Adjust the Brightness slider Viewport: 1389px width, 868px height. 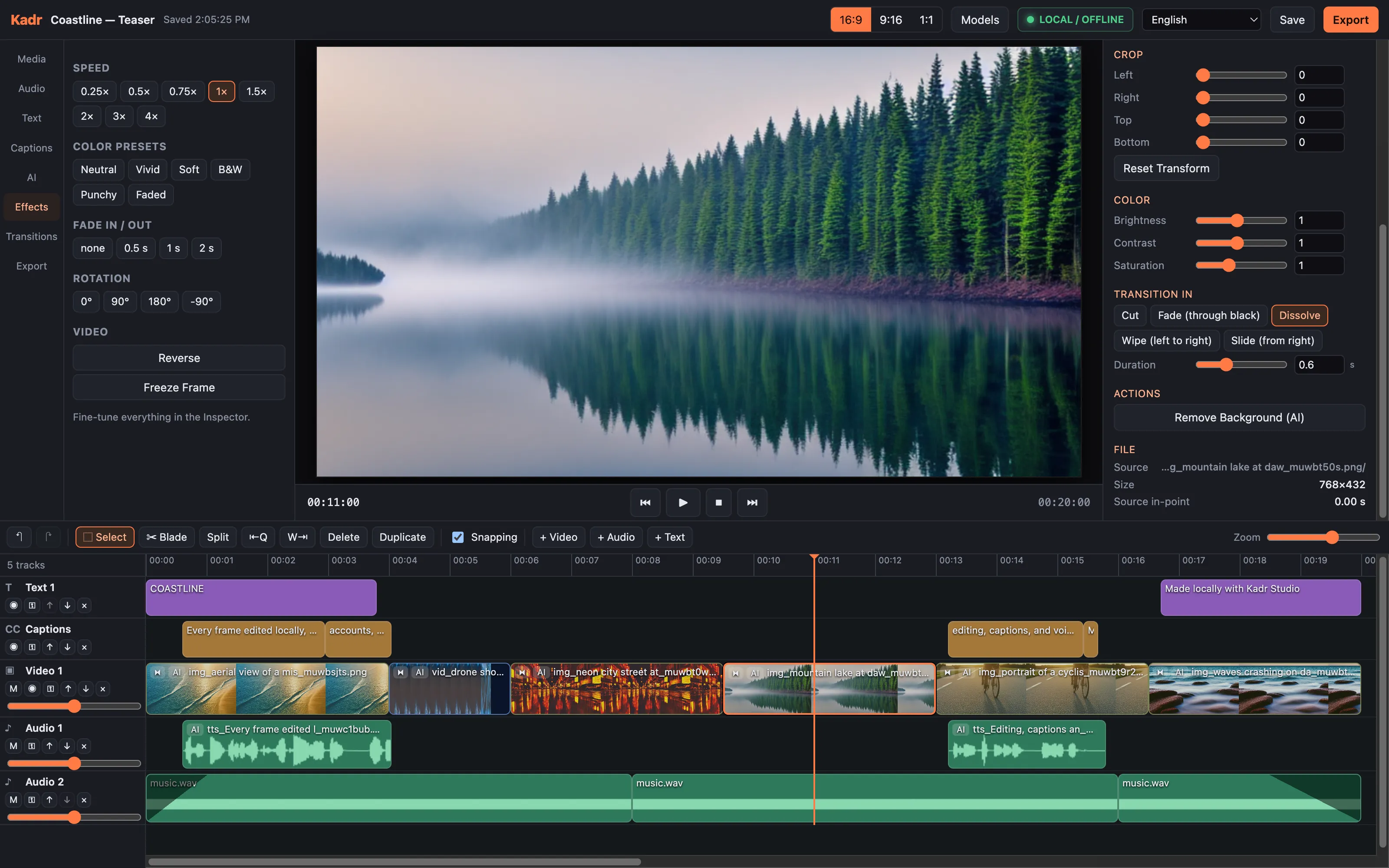click(1241, 220)
